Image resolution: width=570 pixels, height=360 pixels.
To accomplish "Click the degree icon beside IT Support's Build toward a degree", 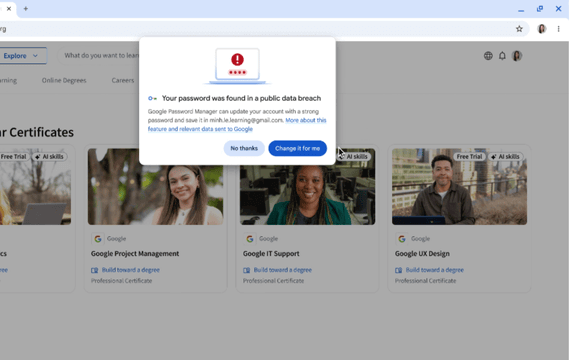I will point(246,270).
